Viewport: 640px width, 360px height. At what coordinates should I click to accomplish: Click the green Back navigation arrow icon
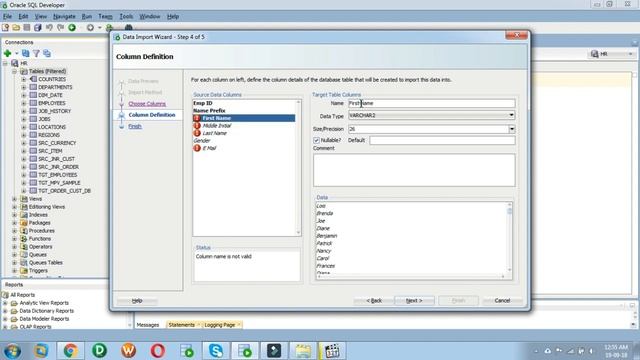coord(72,28)
